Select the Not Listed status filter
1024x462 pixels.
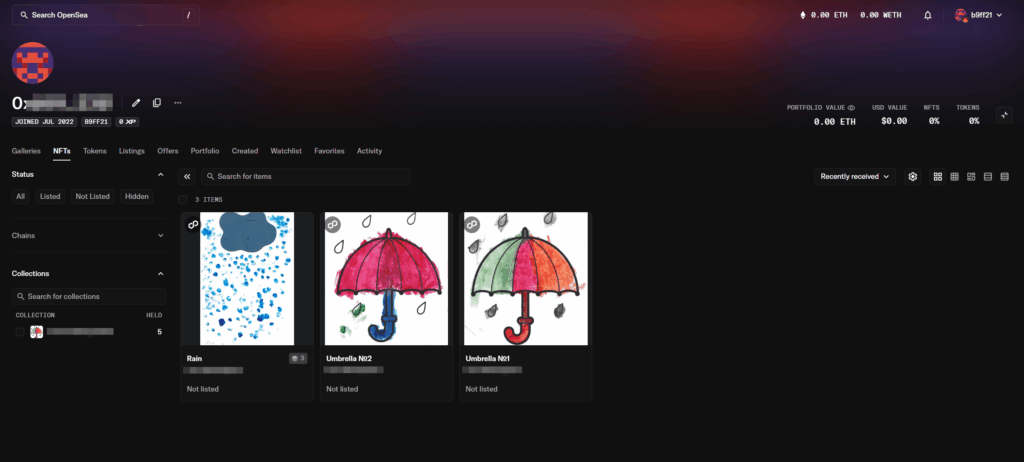coord(92,196)
